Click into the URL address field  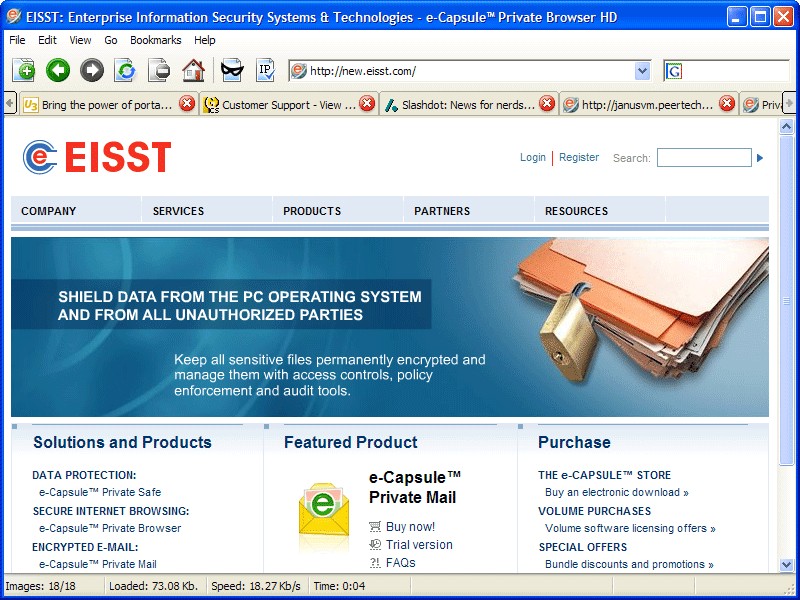point(469,71)
